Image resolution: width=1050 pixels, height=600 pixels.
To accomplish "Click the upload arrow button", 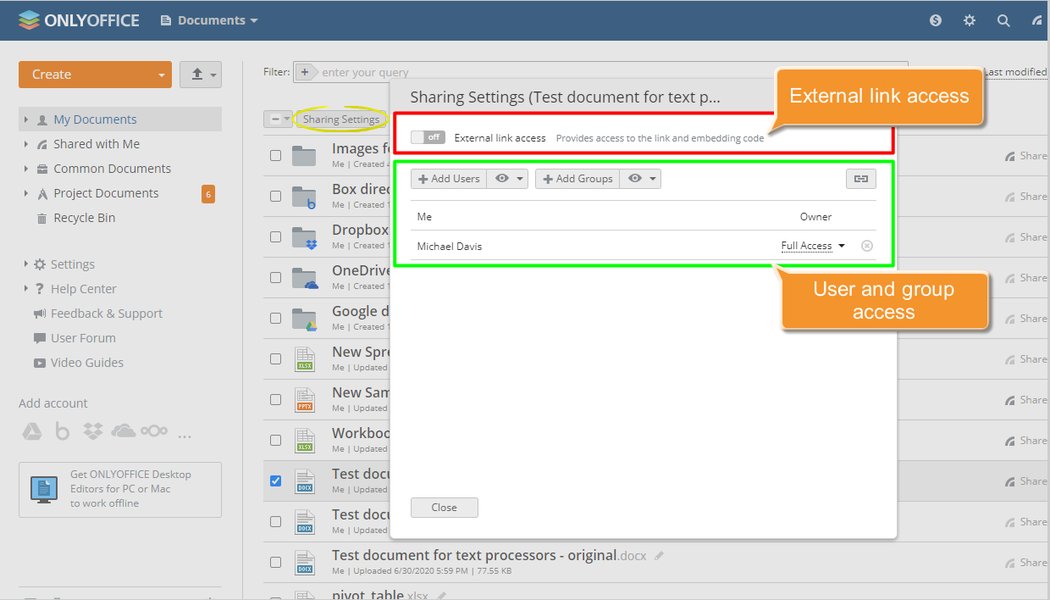I will 200,74.
